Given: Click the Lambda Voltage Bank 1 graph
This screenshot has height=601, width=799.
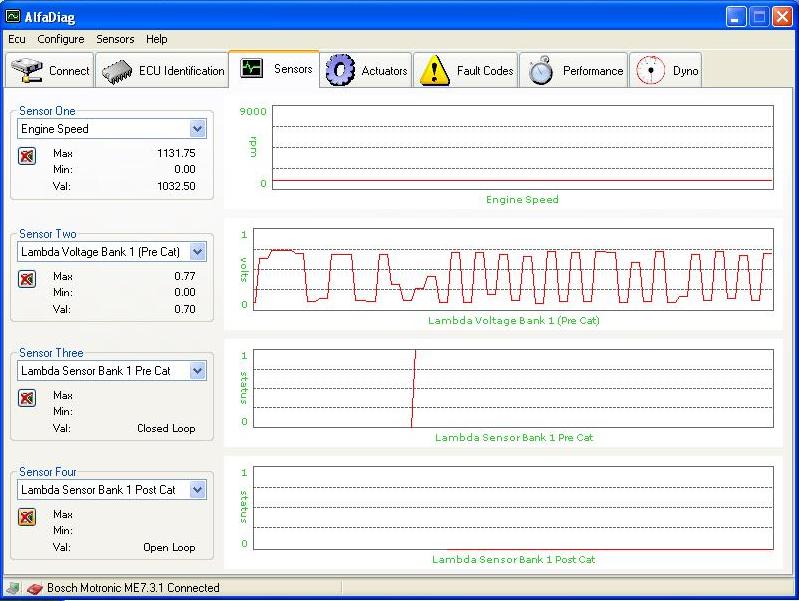Looking at the screenshot, I should [513, 267].
